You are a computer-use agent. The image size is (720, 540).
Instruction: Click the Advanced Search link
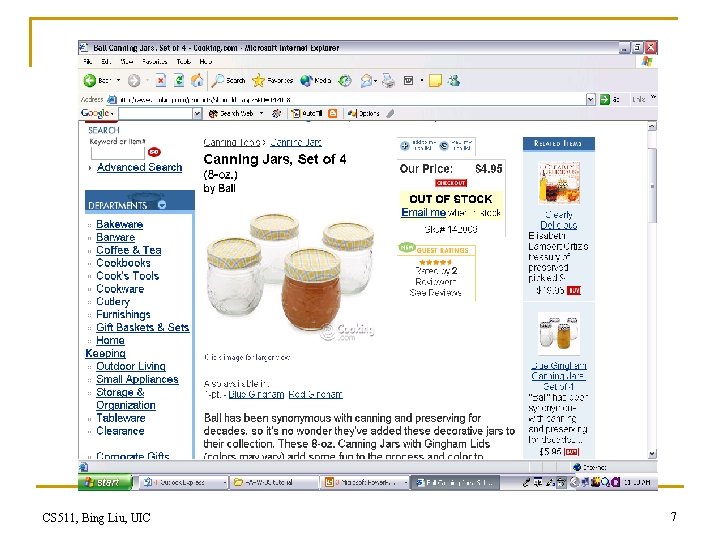(x=140, y=167)
